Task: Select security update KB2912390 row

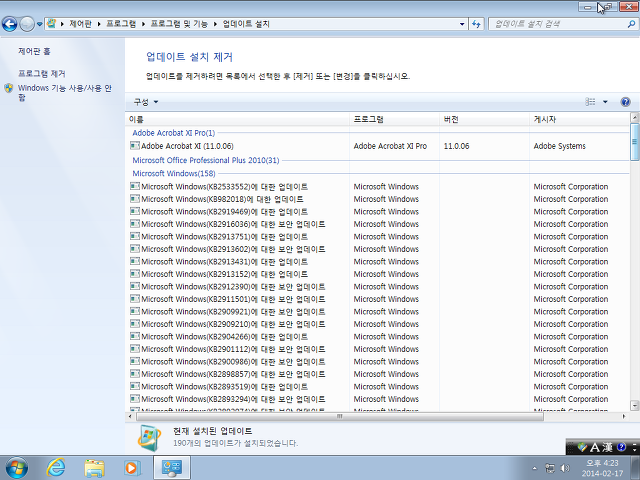Action: pos(378,287)
